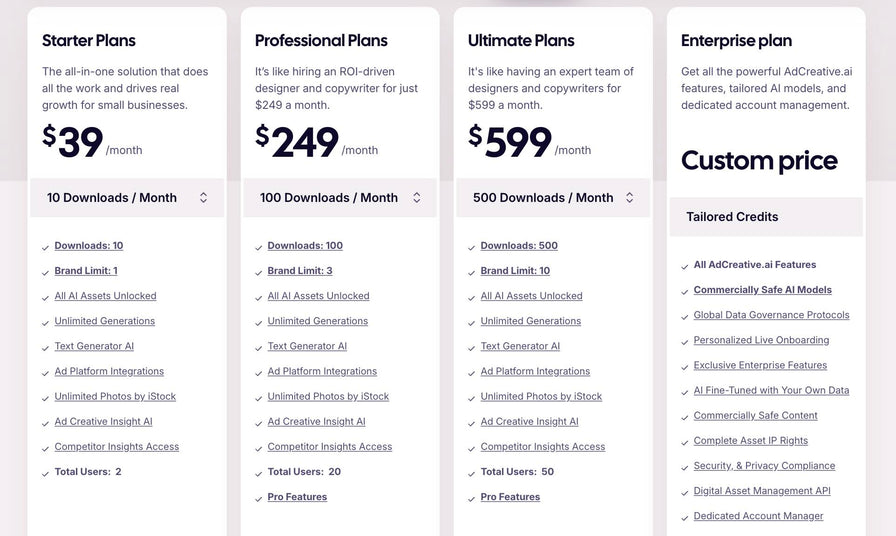896x536 pixels.
Task: Click checkmark icon beside Dedicated Account Manager
Action: coord(685,517)
